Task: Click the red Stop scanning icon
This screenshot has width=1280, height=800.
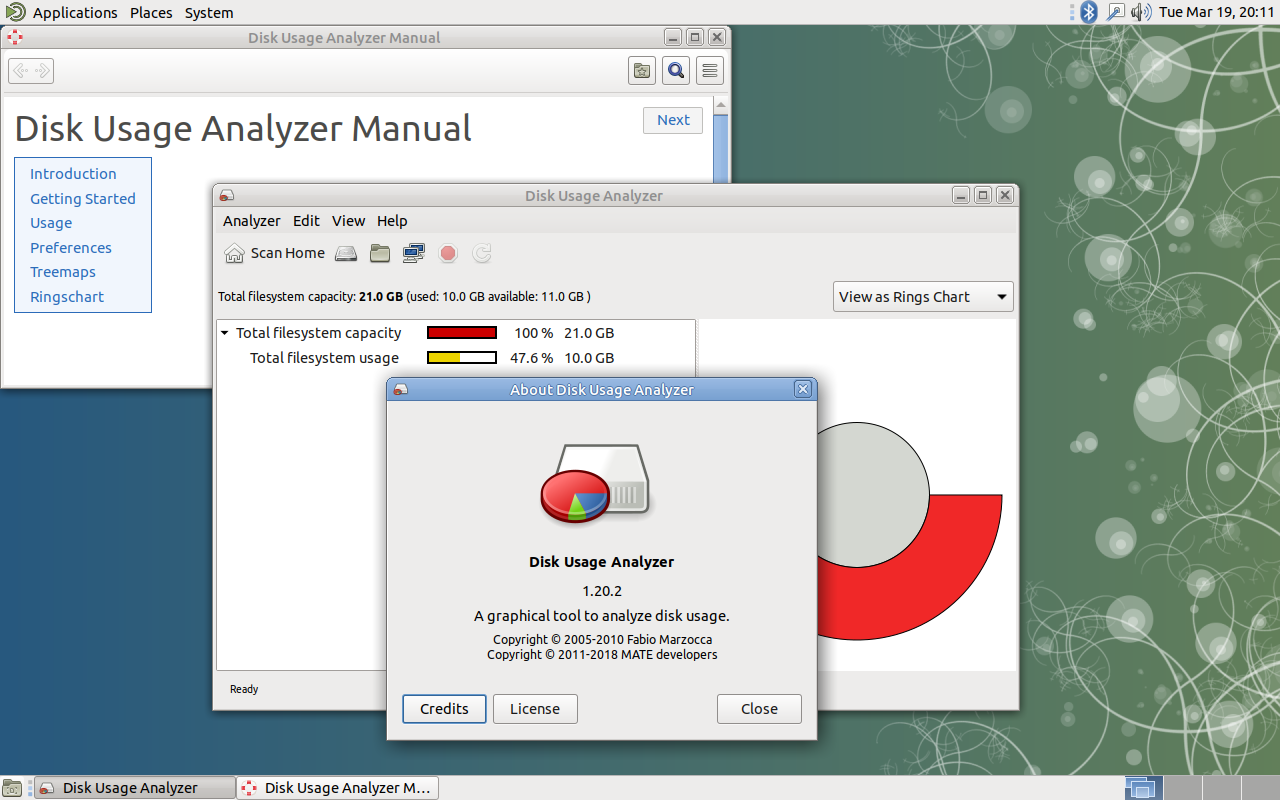Action: pyautogui.click(x=448, y=253)
